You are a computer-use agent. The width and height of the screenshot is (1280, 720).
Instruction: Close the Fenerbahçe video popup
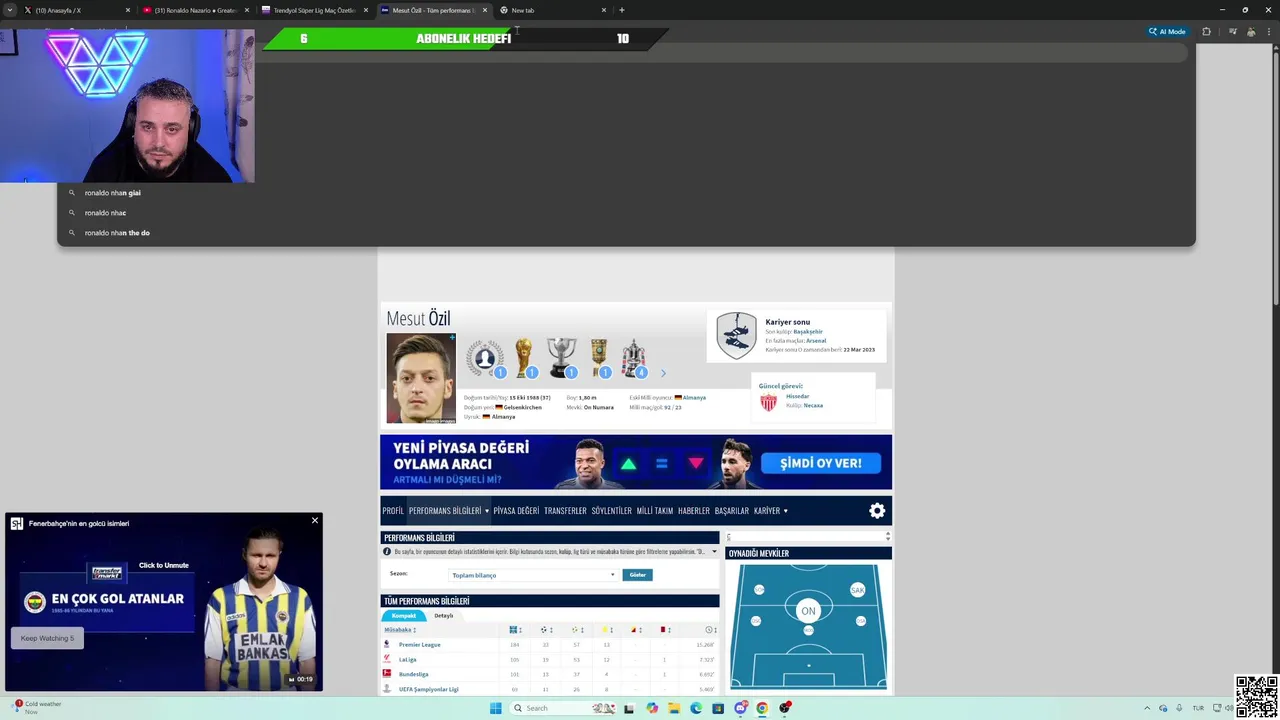pyautogui.click(x=315, y=520)
